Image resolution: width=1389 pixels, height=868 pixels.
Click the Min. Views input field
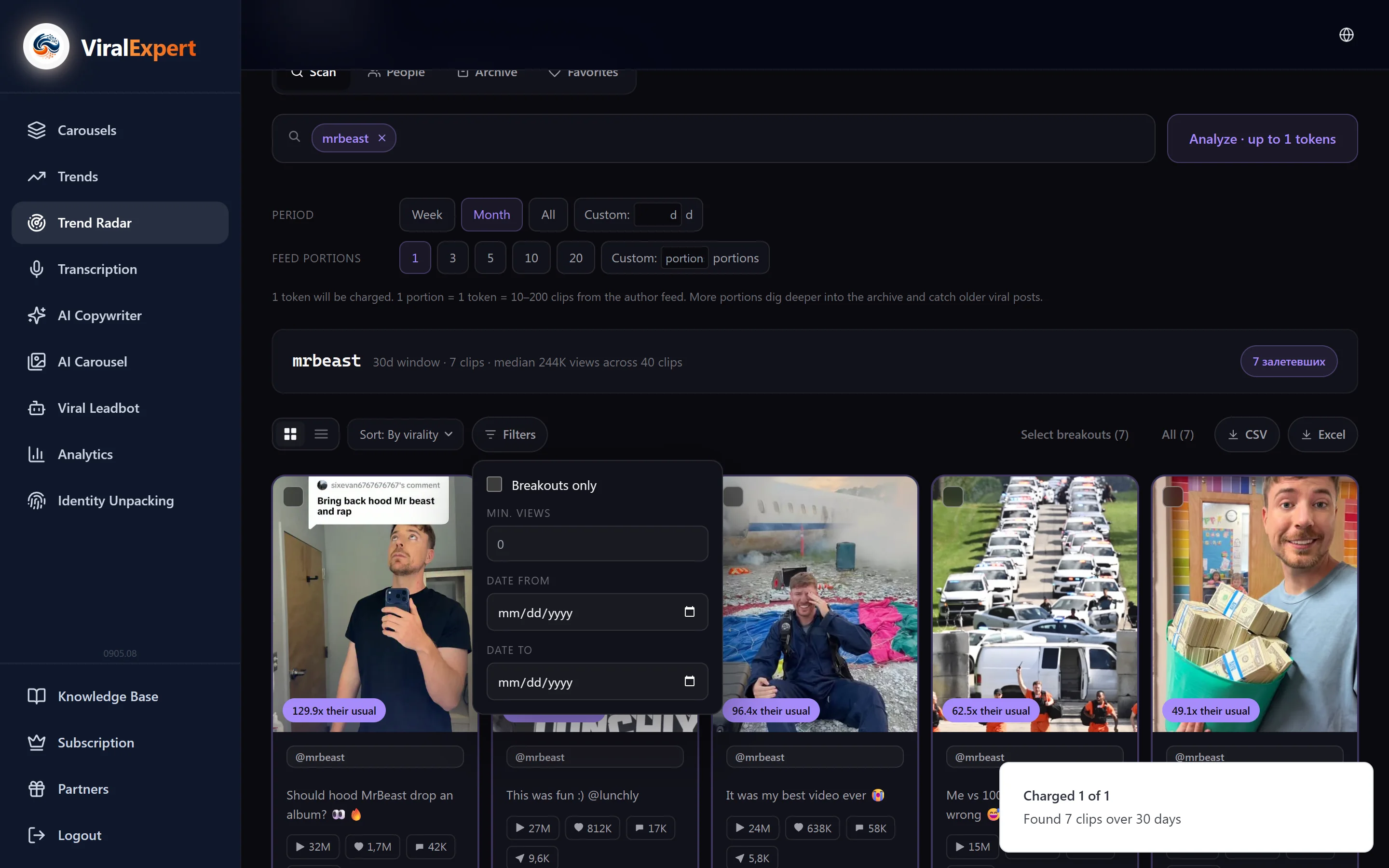(597, 543)
